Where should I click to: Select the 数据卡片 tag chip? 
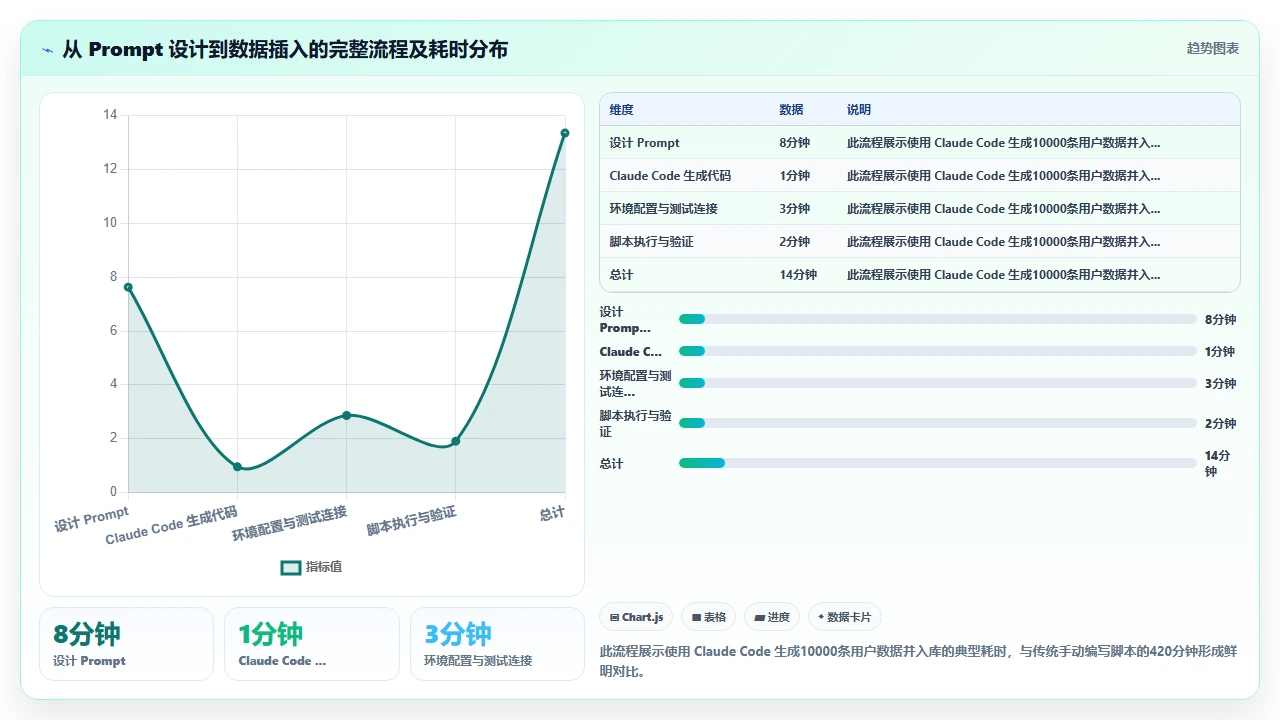coord(845,617)
